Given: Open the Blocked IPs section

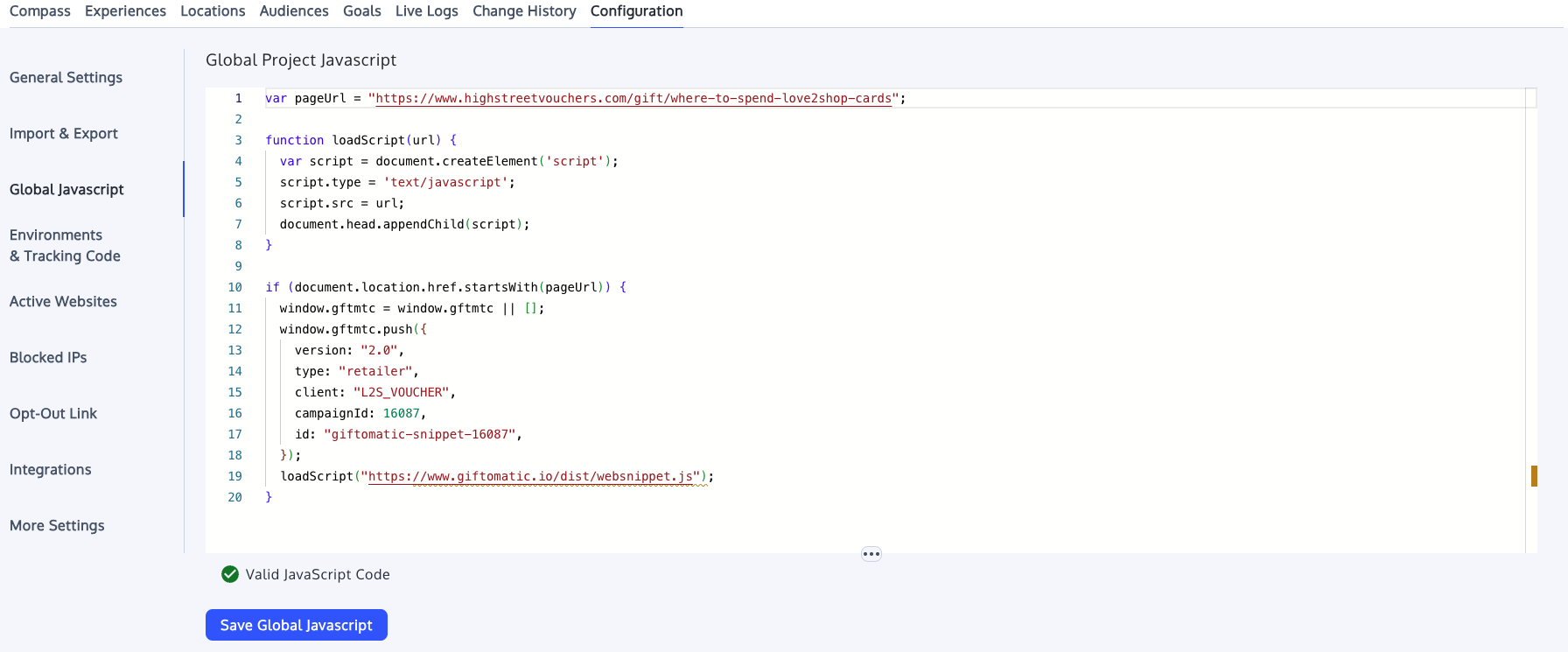Looking at the screenshot, I should point(48,357).
